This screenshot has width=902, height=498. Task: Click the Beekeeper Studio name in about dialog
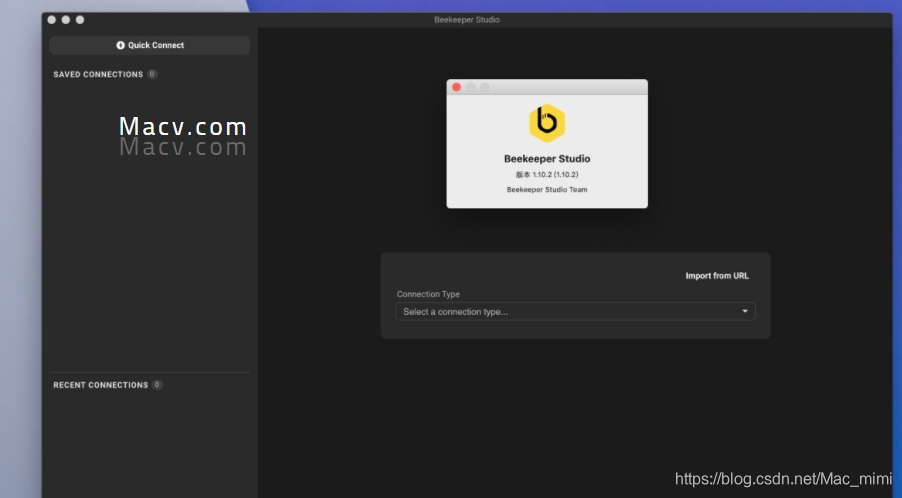click(547, 159)
